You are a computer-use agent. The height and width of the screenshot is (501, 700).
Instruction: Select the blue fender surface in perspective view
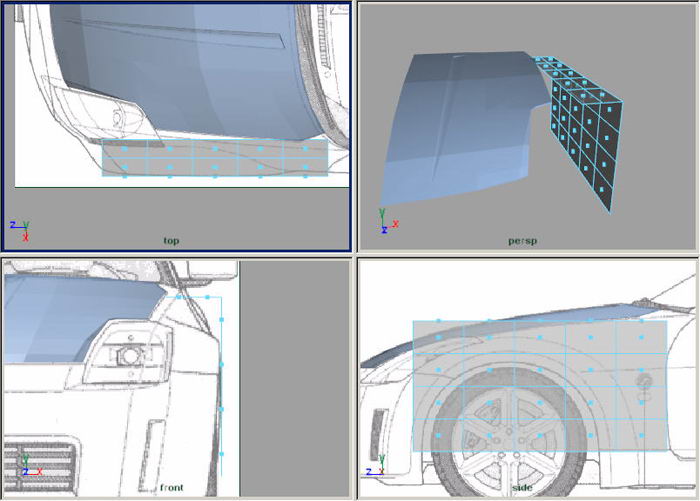coord(460,130)
